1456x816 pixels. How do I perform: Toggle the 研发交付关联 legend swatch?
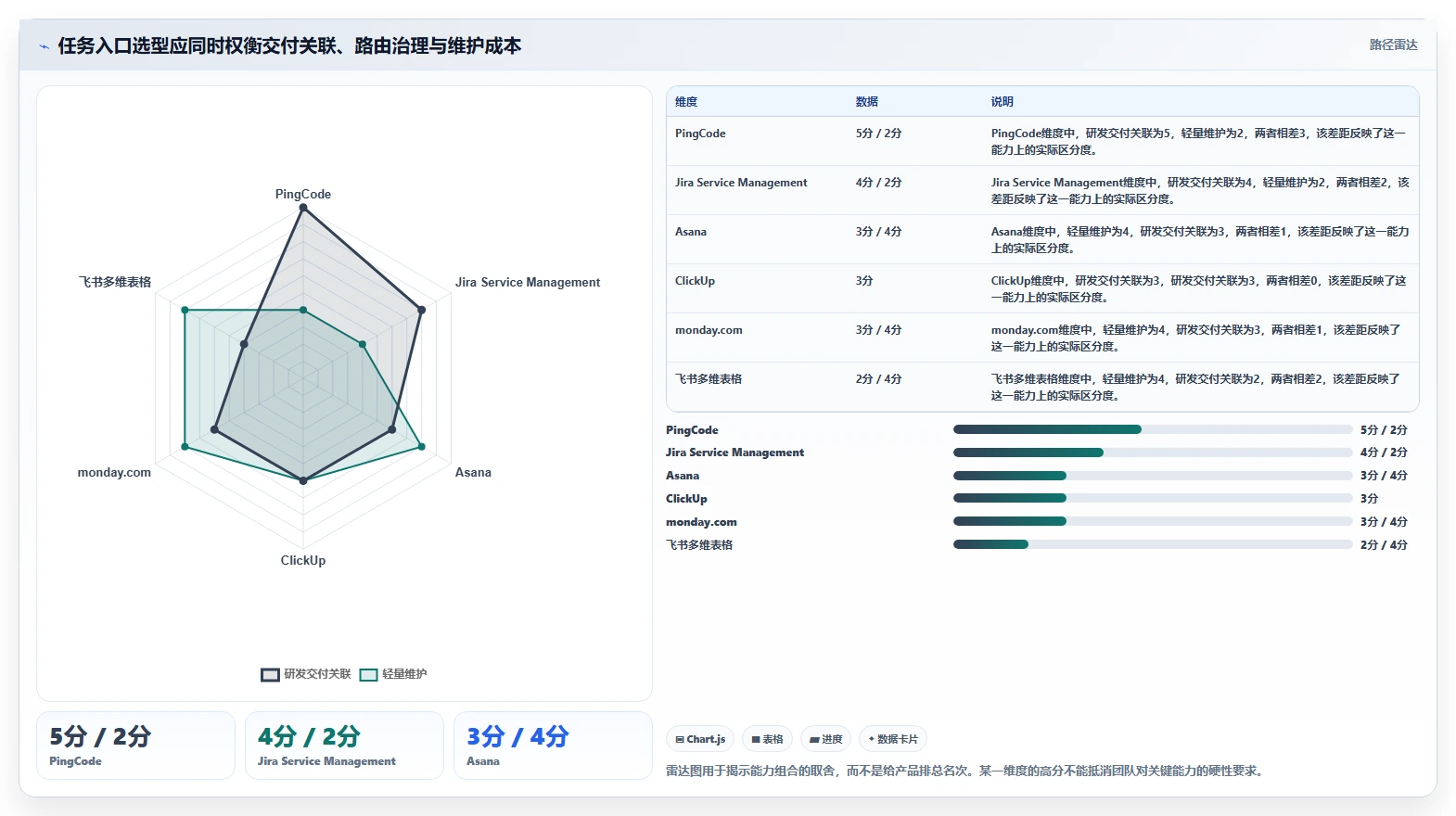[270, 674]
